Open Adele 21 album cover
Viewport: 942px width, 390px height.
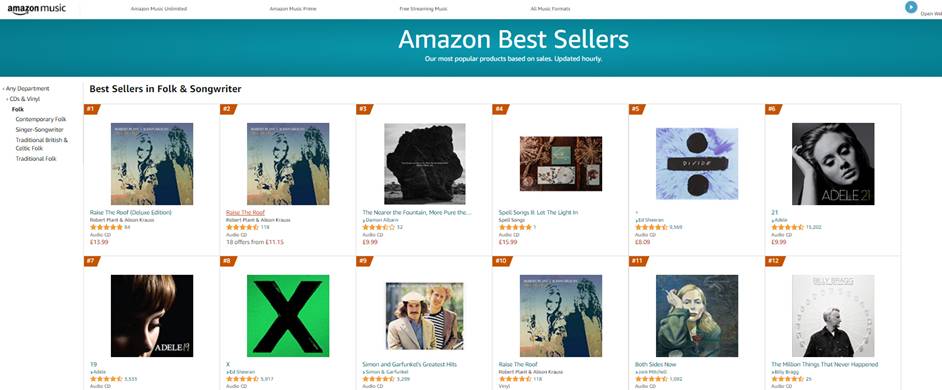(x=833, y=164)
